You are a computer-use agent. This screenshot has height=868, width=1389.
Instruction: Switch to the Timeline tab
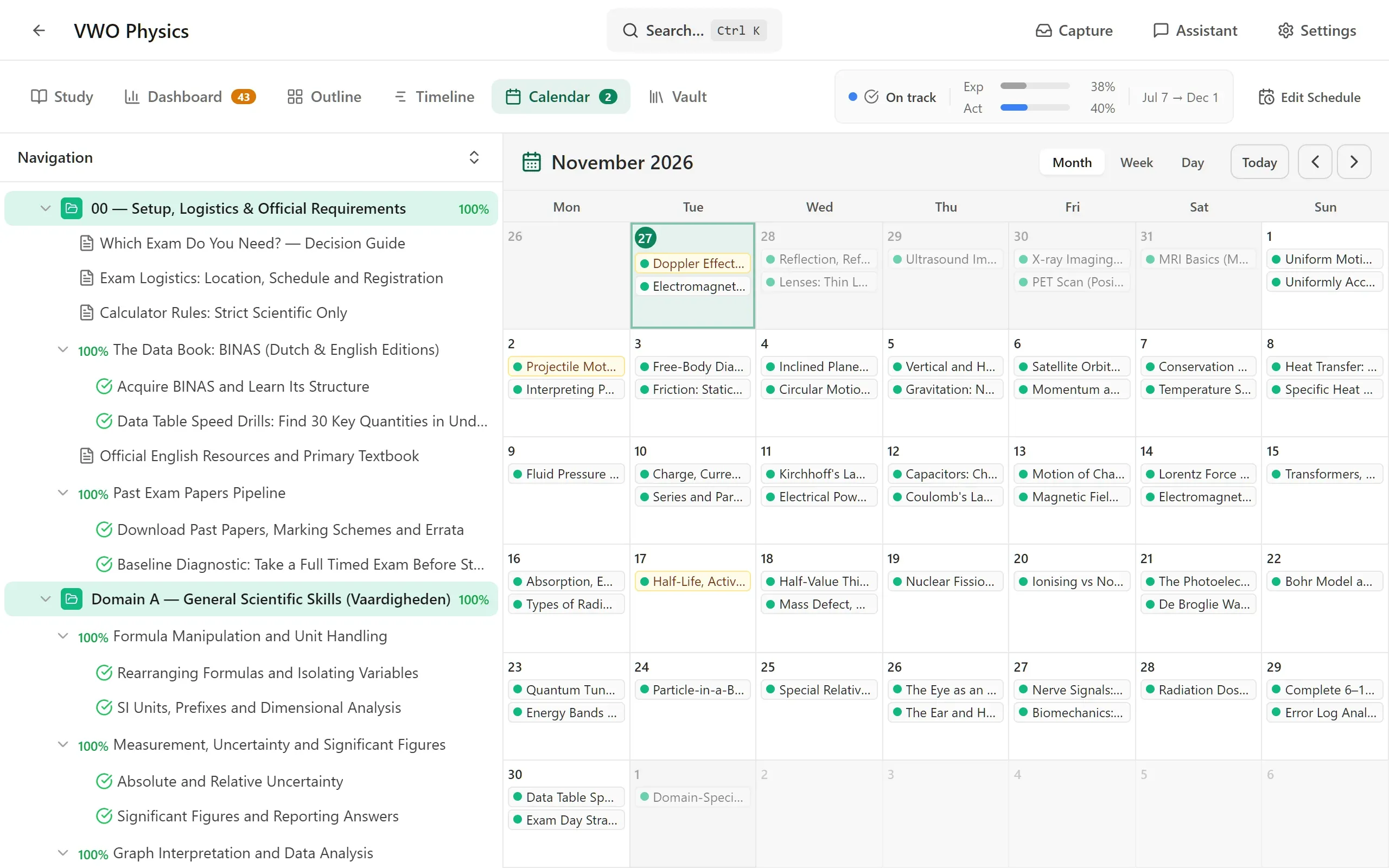point(435,97)
